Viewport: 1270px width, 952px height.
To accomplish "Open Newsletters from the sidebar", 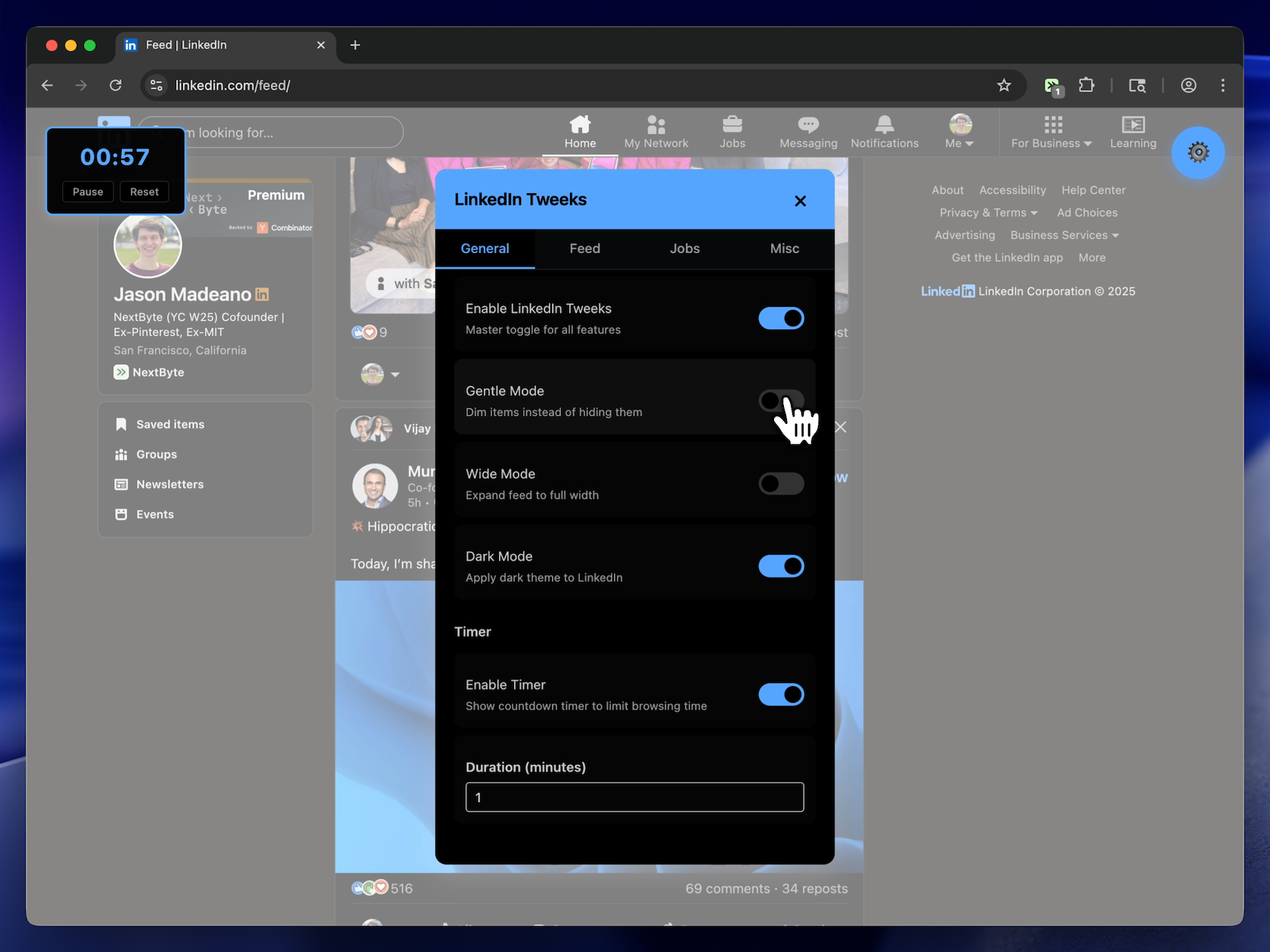I will click(x=169, y=484).
